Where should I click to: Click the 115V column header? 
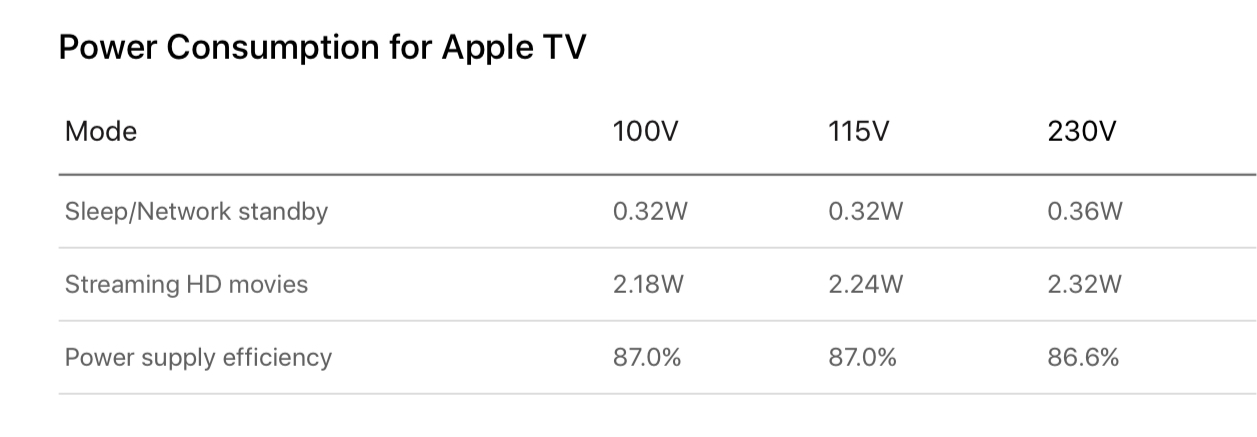859,131
